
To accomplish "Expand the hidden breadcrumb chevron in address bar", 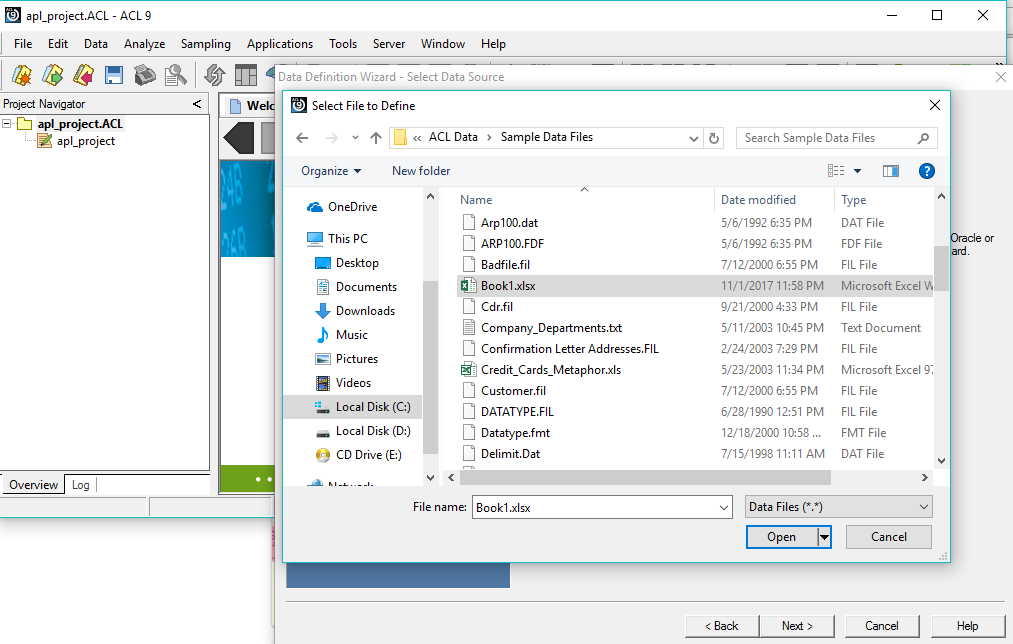I will coord(417,138).
